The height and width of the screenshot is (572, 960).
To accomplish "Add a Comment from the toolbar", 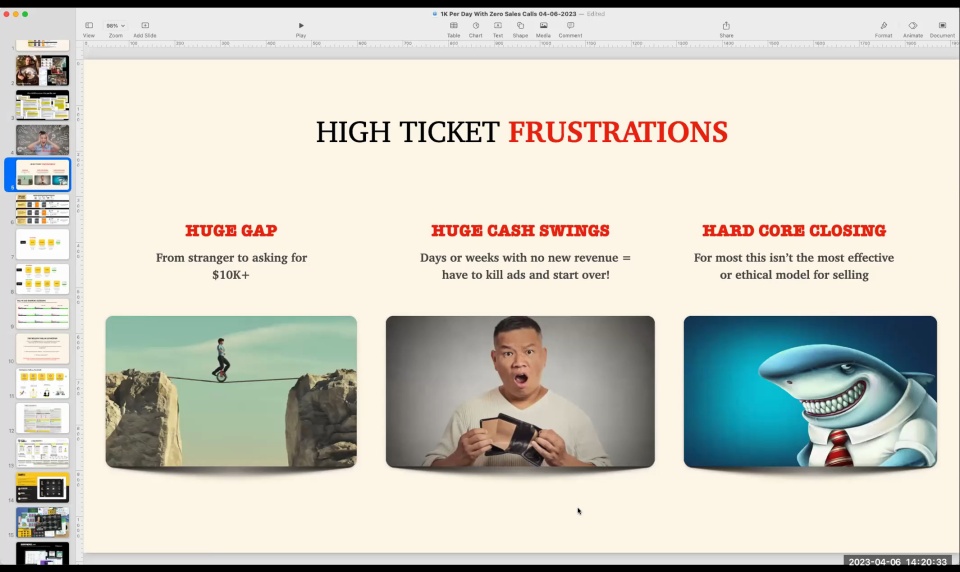I will tap(570, 29).
